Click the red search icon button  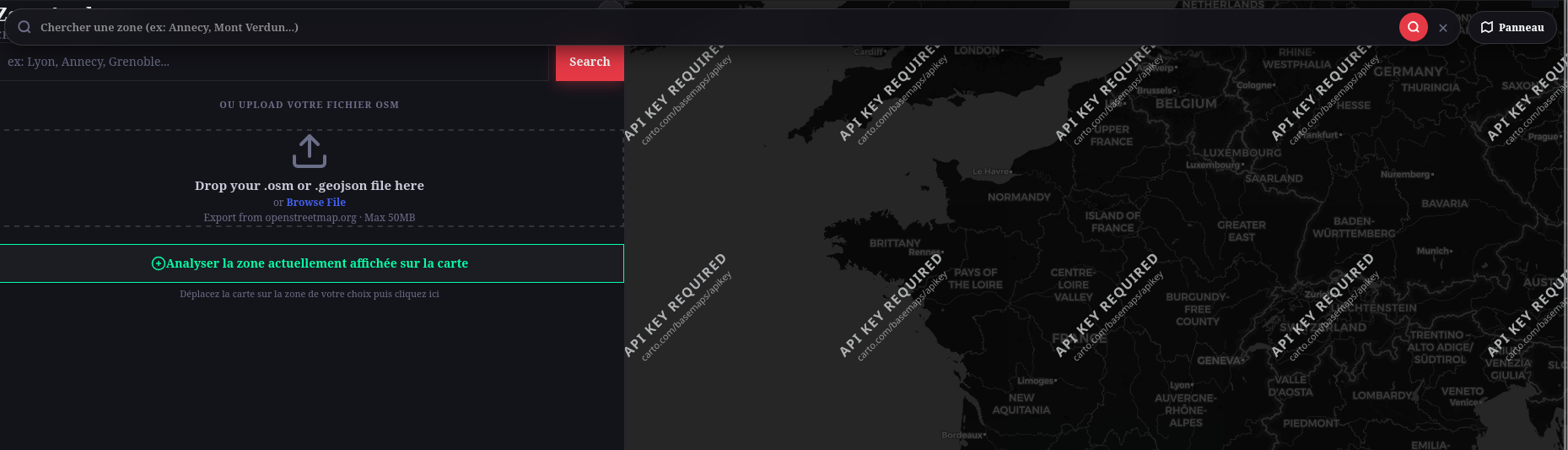1414,27
